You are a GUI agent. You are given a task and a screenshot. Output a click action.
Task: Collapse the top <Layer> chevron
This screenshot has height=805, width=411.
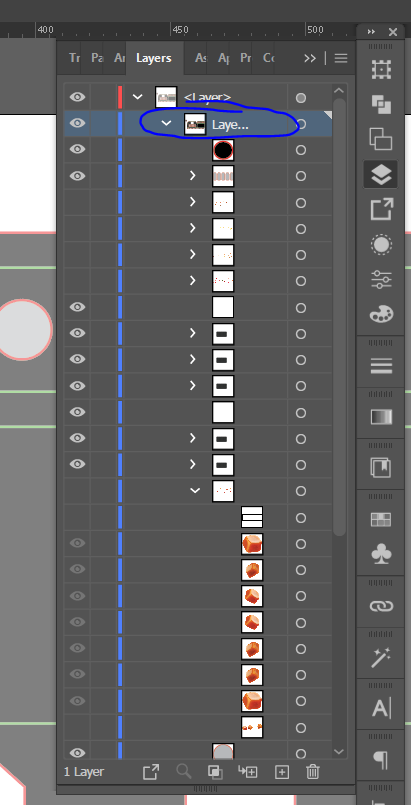[138, 97]
